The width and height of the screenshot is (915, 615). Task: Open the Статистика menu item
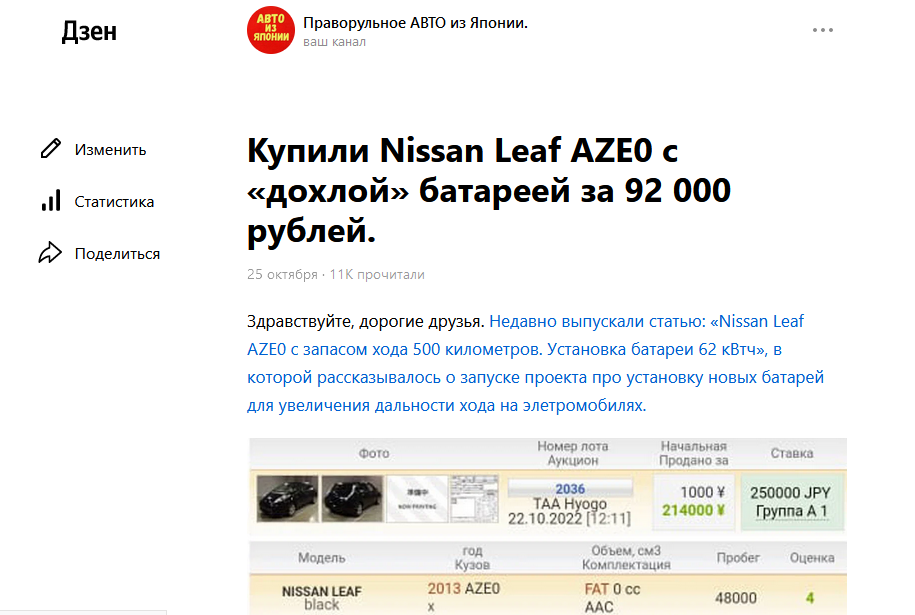coord(114,202)
